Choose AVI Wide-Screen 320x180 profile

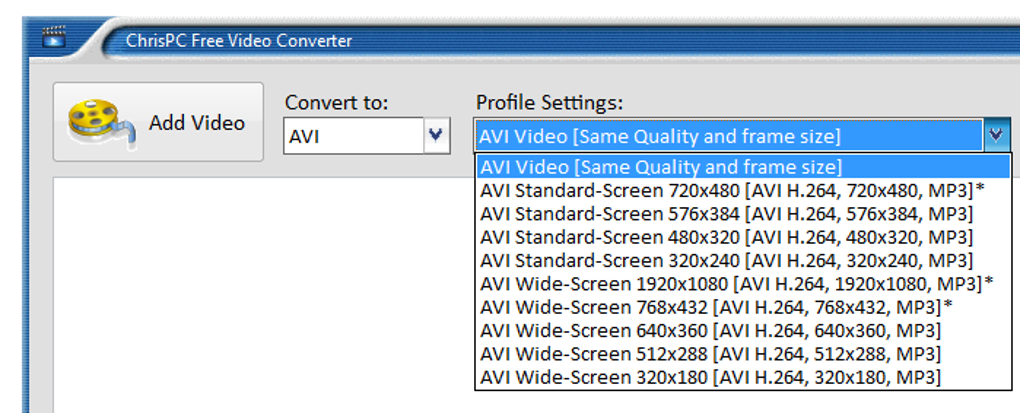(x=710, y=377)
